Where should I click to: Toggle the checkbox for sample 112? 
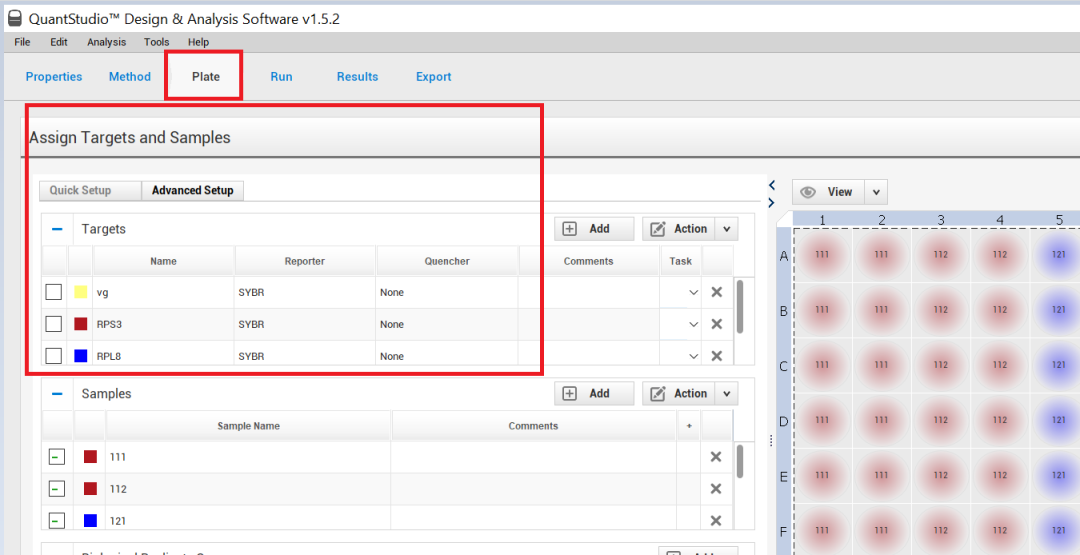coord(56,489)
